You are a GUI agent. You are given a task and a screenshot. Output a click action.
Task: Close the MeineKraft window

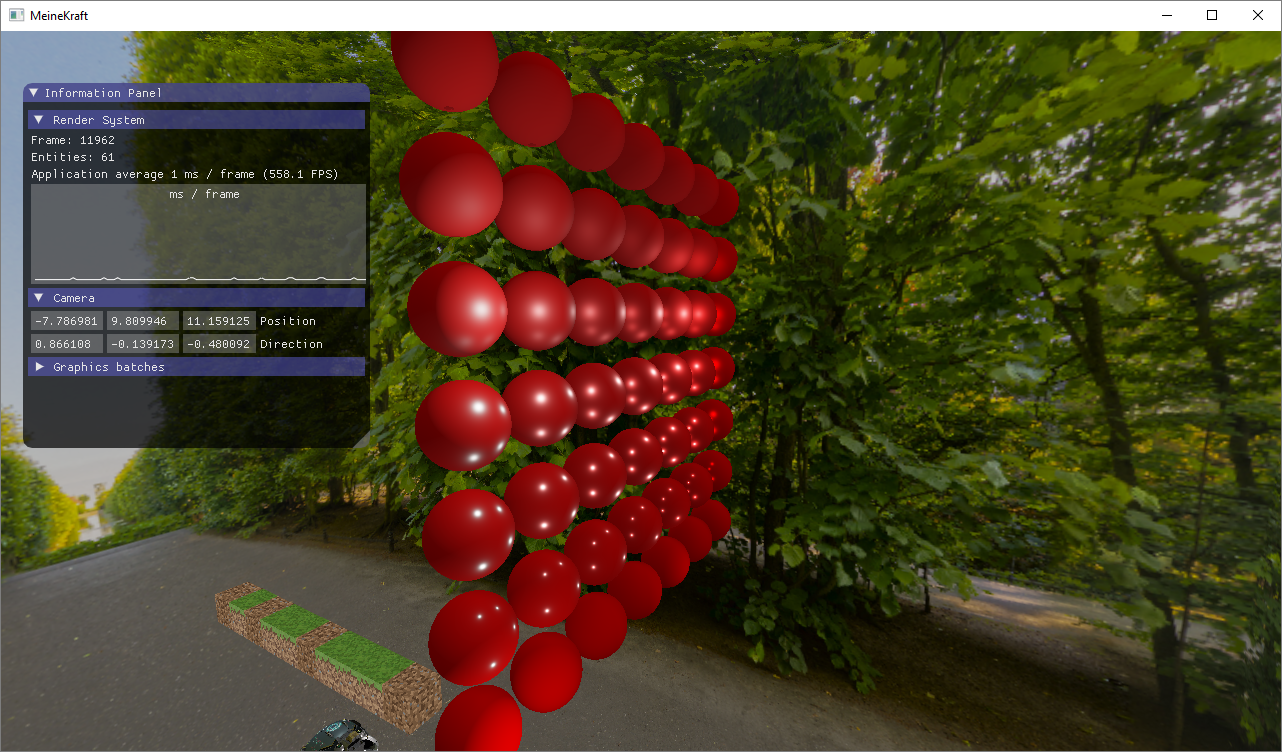(1258, 15)
